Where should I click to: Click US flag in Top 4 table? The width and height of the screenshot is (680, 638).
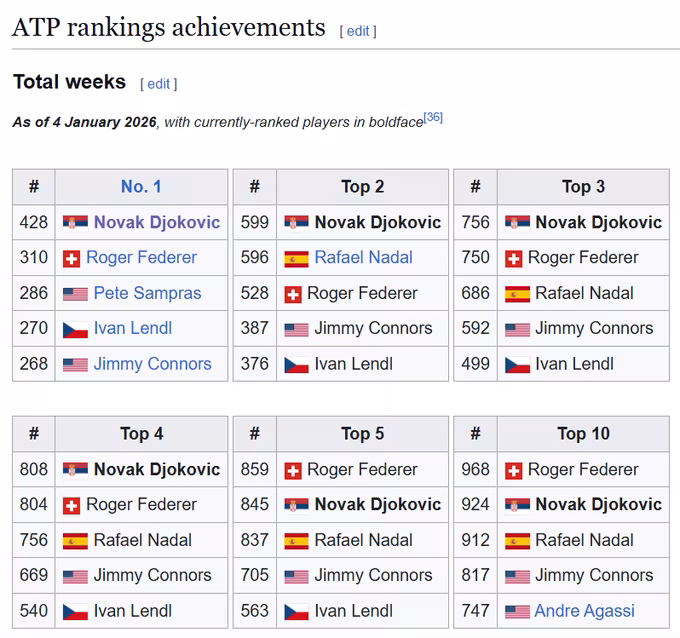pos(75,577)
